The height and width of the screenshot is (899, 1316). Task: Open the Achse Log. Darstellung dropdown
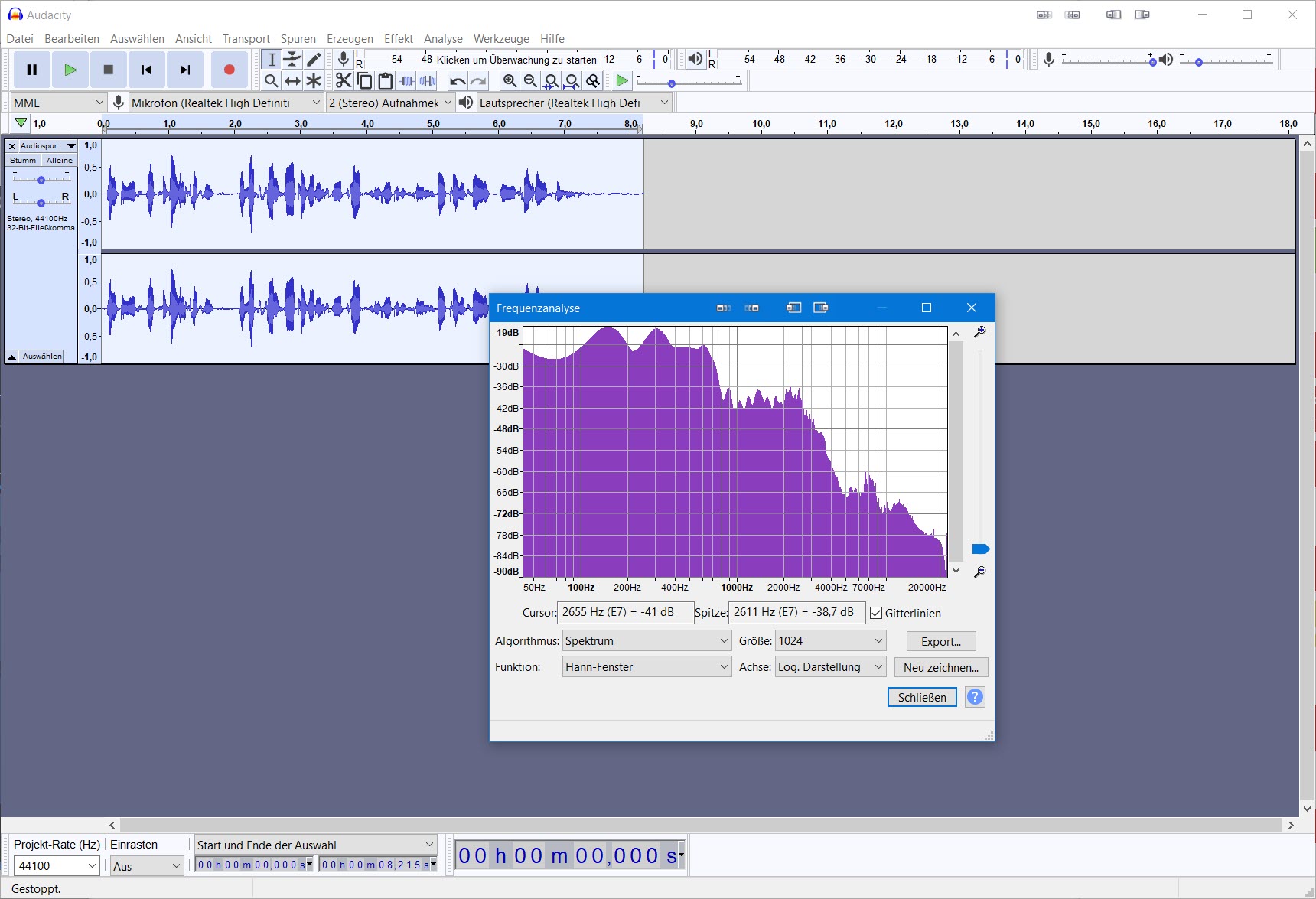[x=830, y=667]
